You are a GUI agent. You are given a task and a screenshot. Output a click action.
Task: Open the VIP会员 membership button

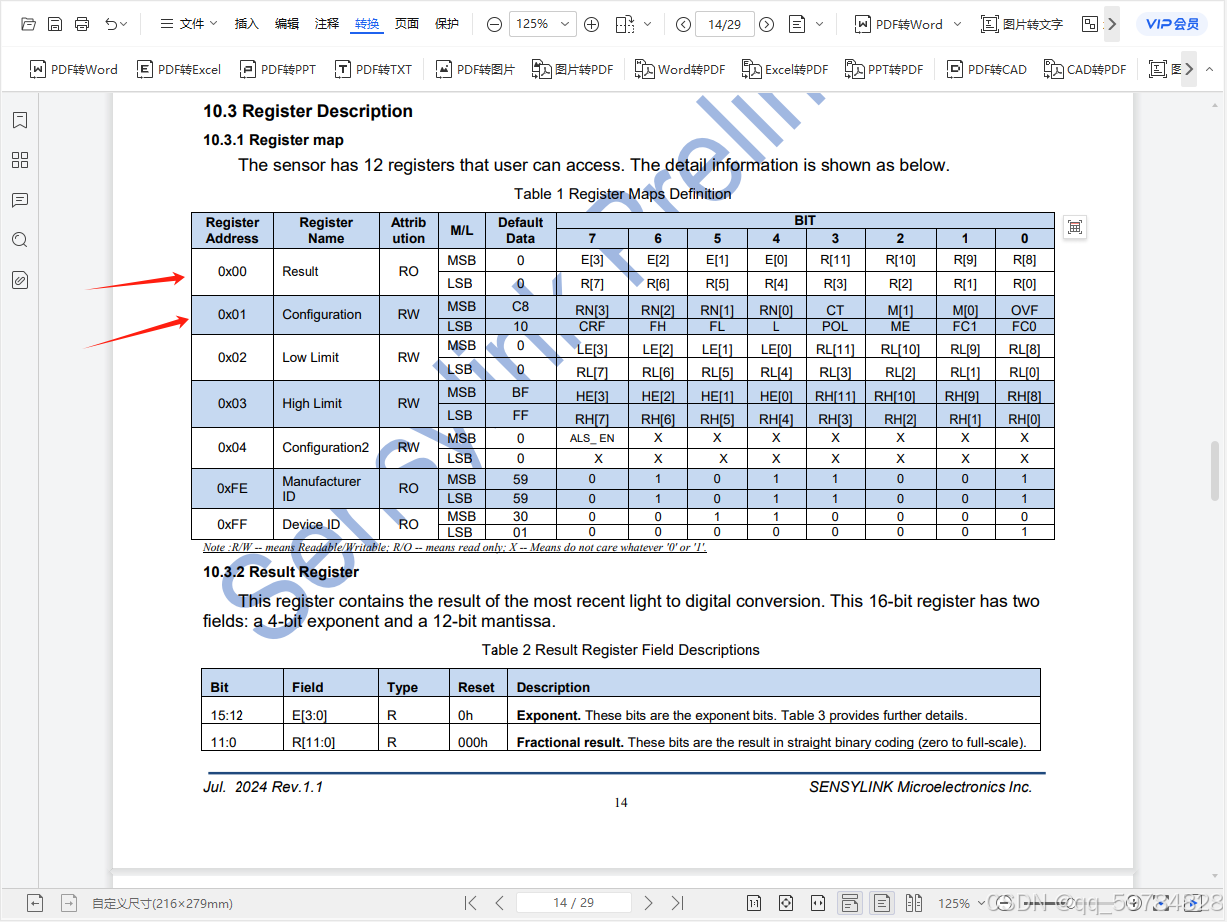(1171, 24)
